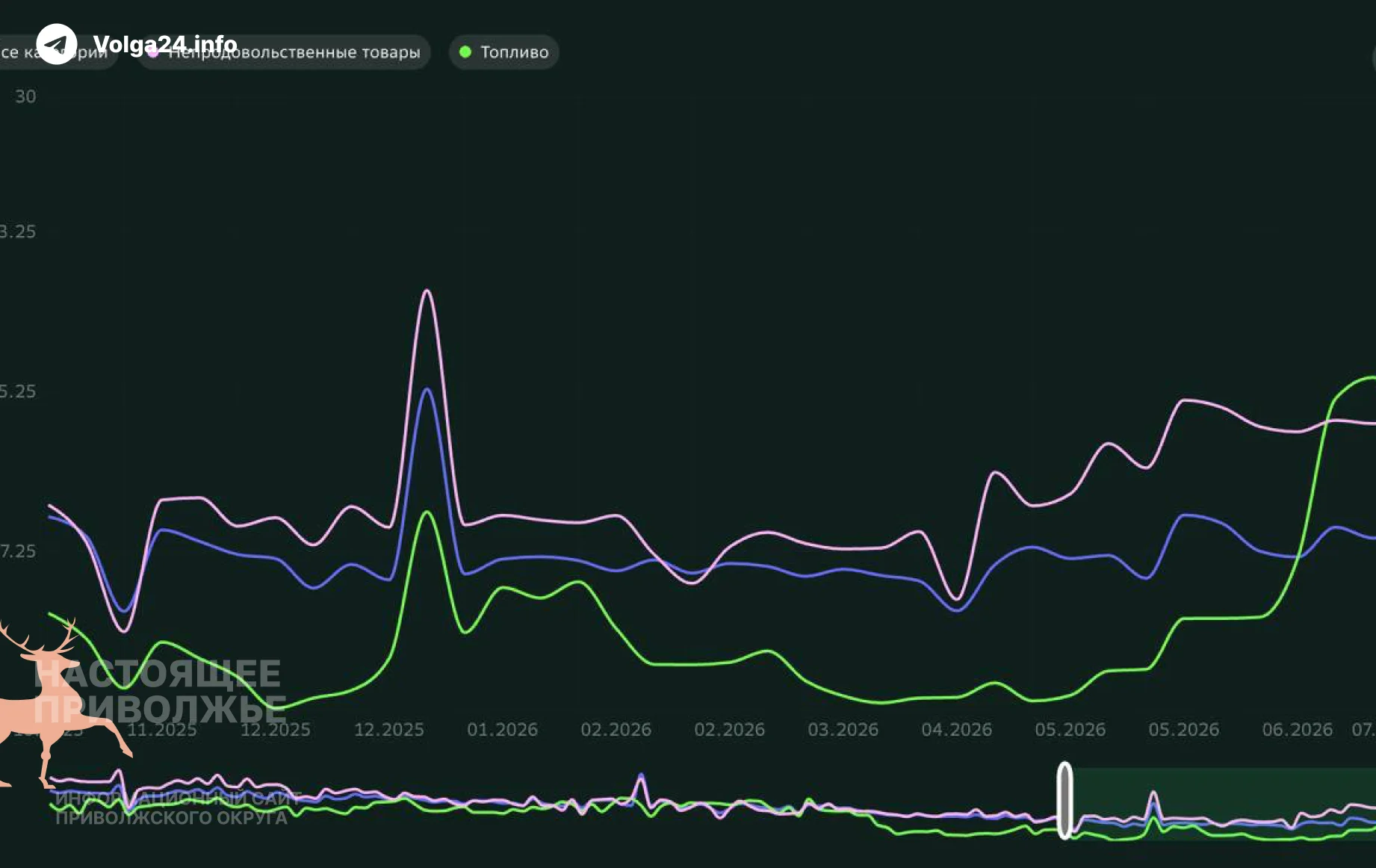Screen dimensions: 1376x868
Task: Select the 04.2026 x-axis label
Action: 956,729
